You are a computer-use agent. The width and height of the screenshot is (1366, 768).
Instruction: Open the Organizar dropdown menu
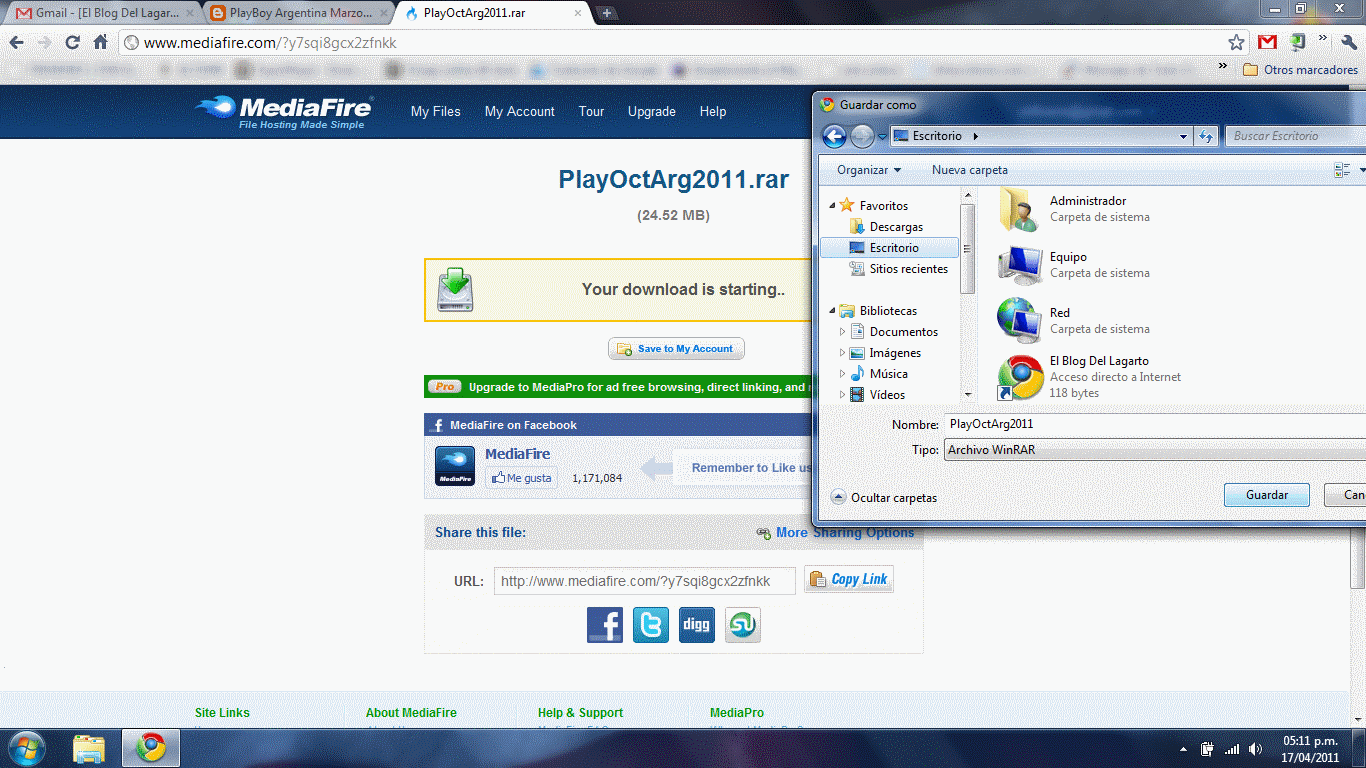point(869,170)
